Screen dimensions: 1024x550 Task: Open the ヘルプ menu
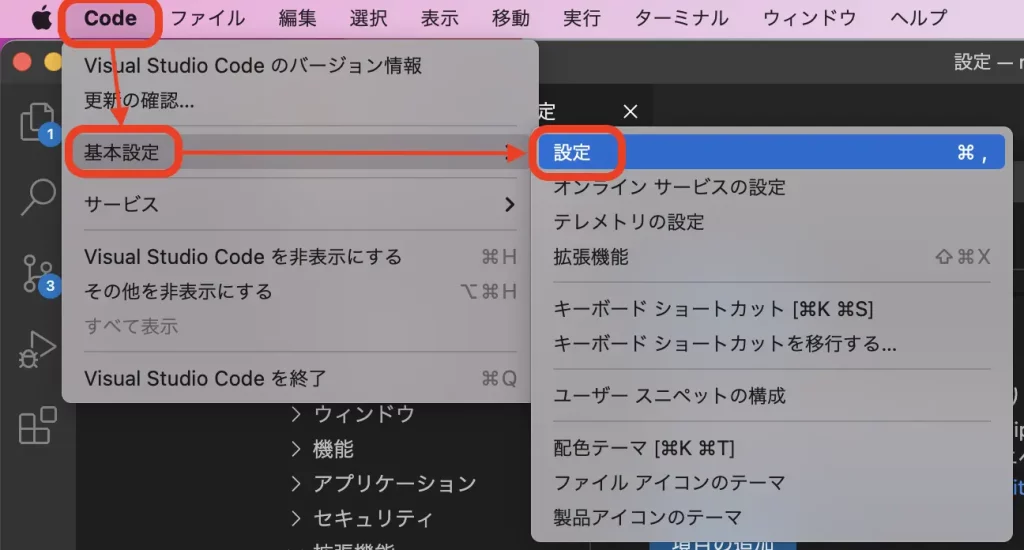(x=919, y=18)
